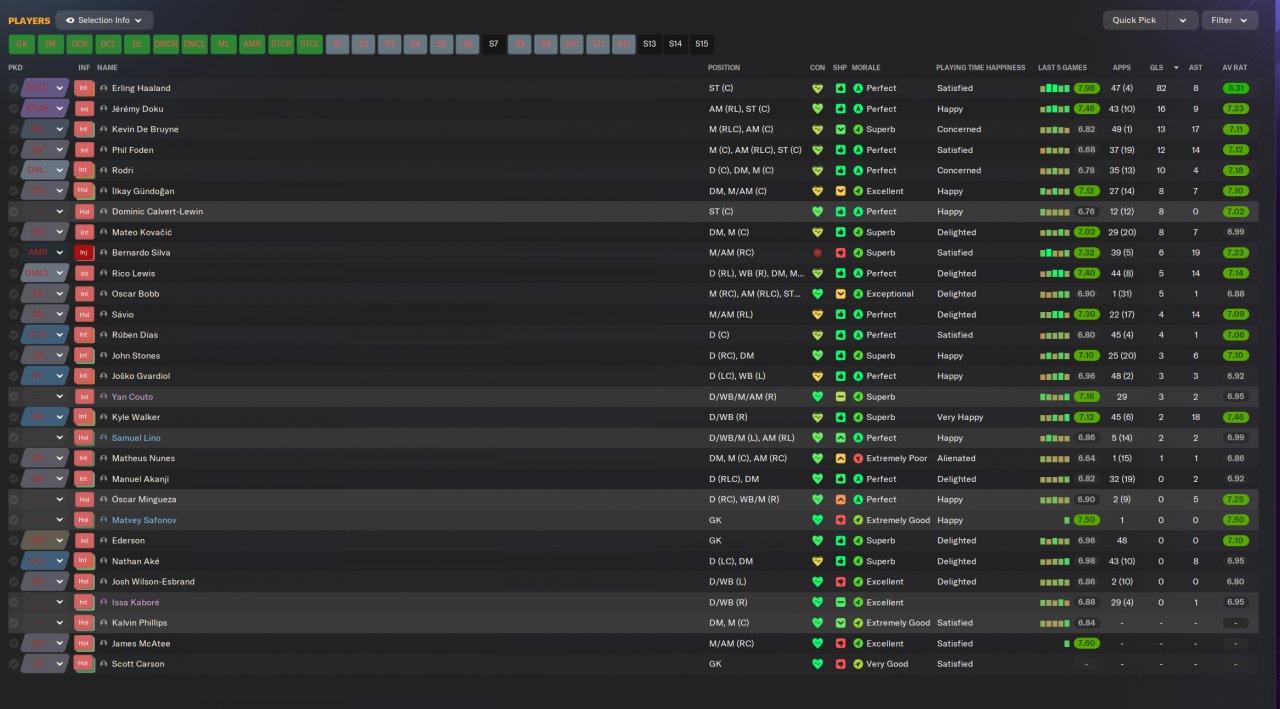Select the S15 substitute slot

click(x=702, y=44)
